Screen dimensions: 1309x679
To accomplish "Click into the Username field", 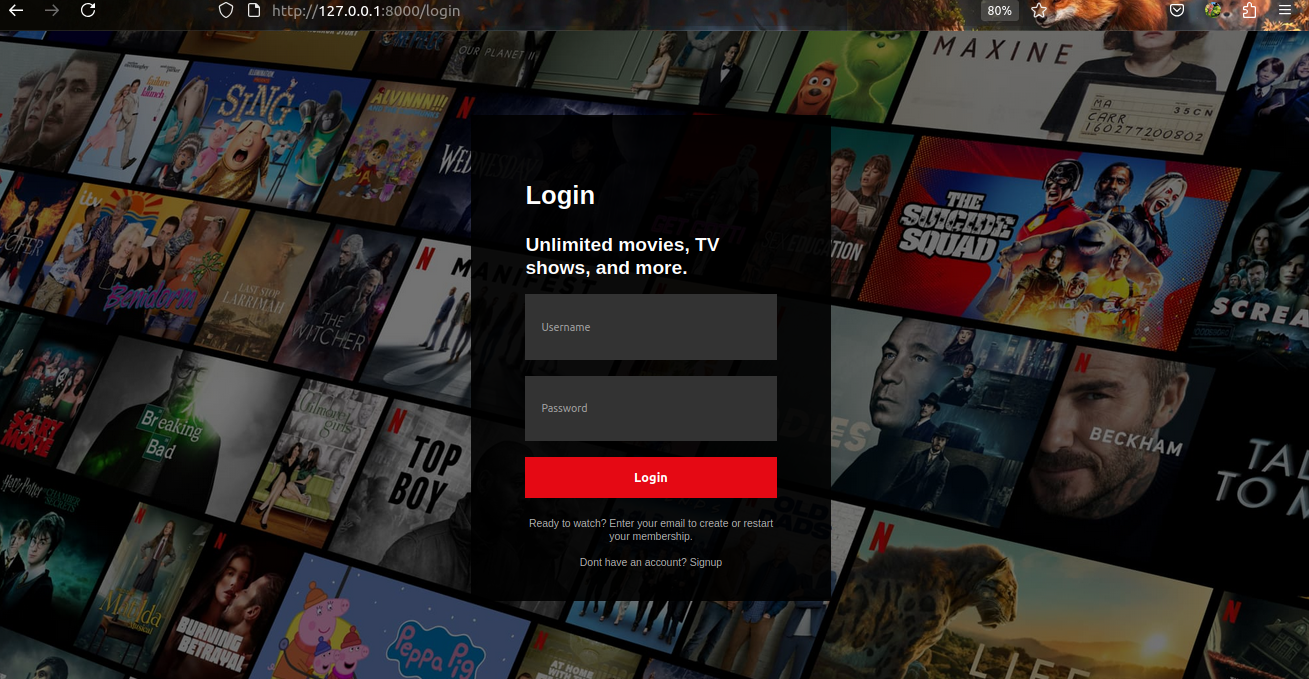I will 651,327.
